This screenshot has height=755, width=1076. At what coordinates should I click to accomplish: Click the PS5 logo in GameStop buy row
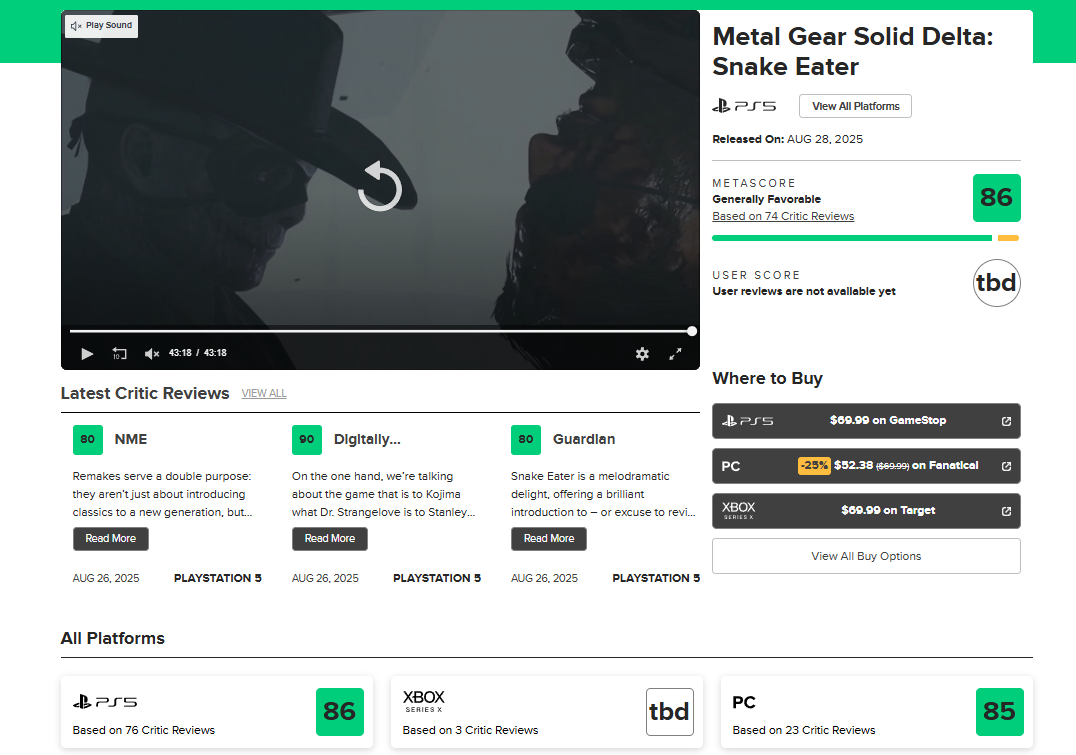747,421
